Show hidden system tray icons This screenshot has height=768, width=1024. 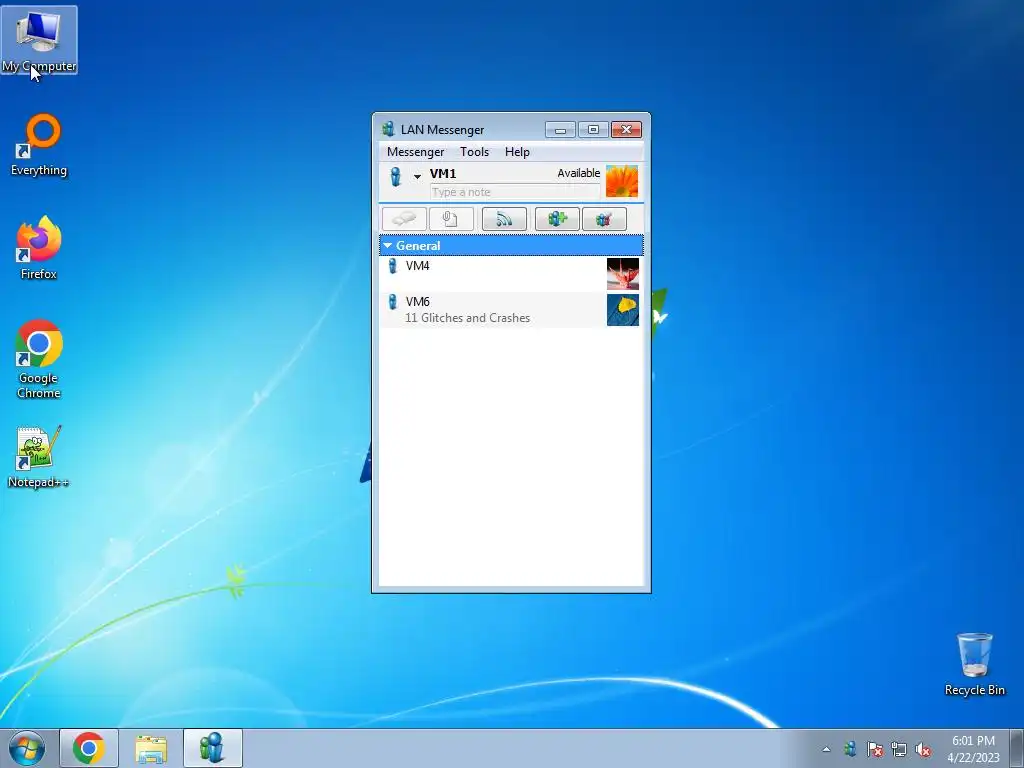point(826,749)
